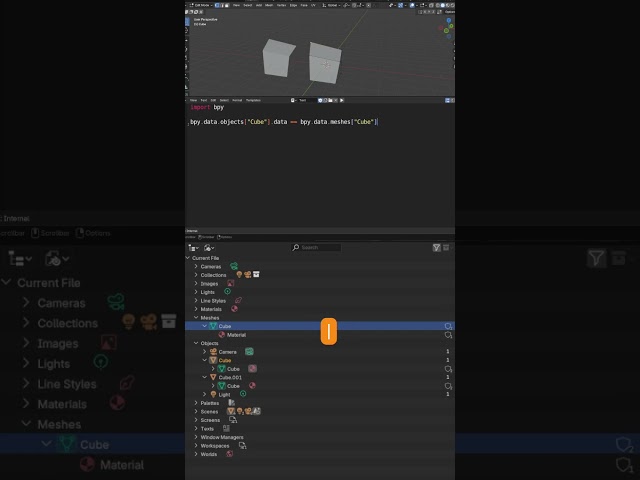Click the orange camera icon of Camera object
Viewport: 640px width, 480px height.
(x=213, y=351)
